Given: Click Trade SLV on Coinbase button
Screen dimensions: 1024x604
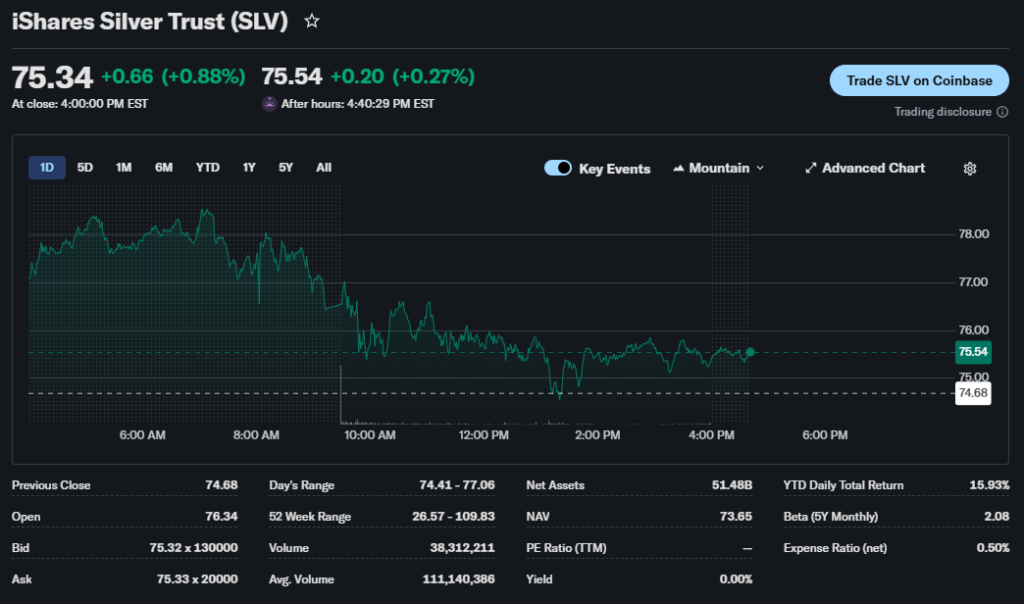Looking at the screenshot, I should coord(919,81).
